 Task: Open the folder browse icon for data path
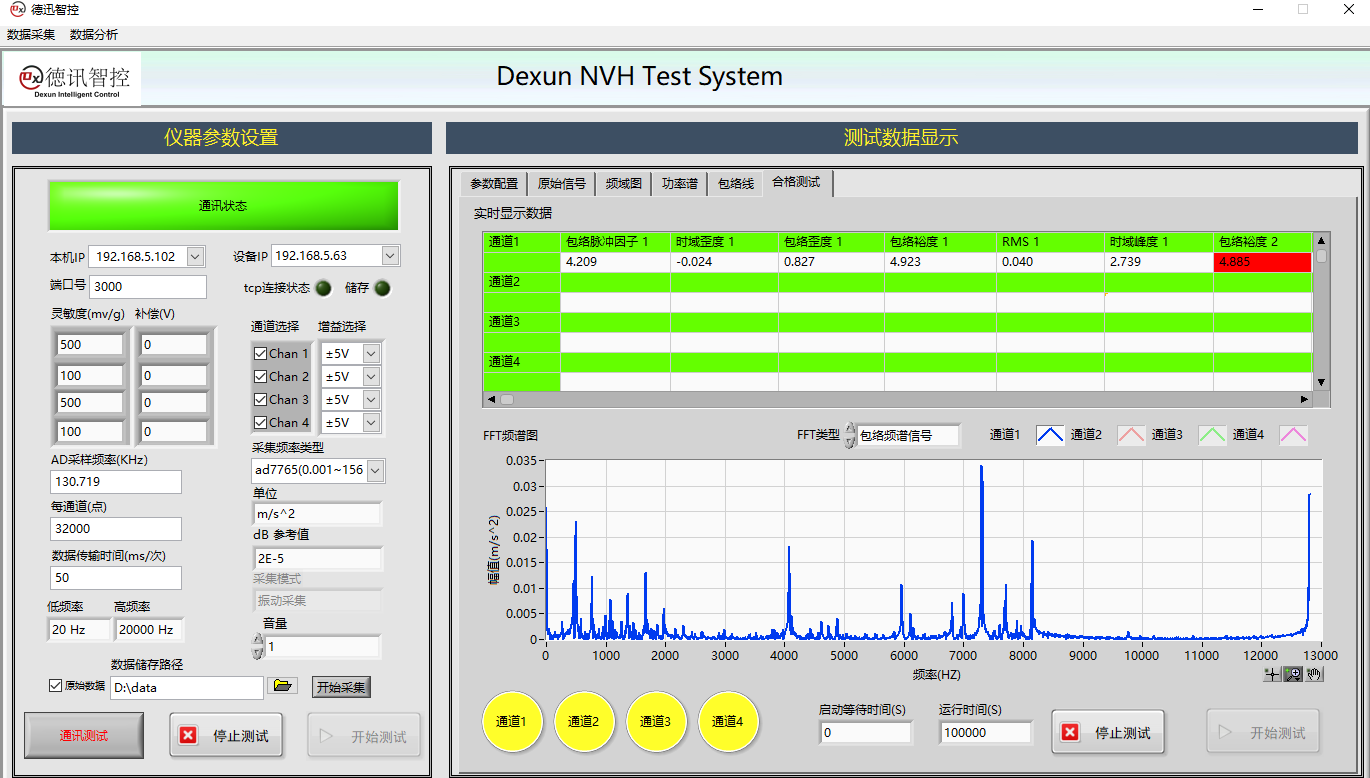pos(283,686)
